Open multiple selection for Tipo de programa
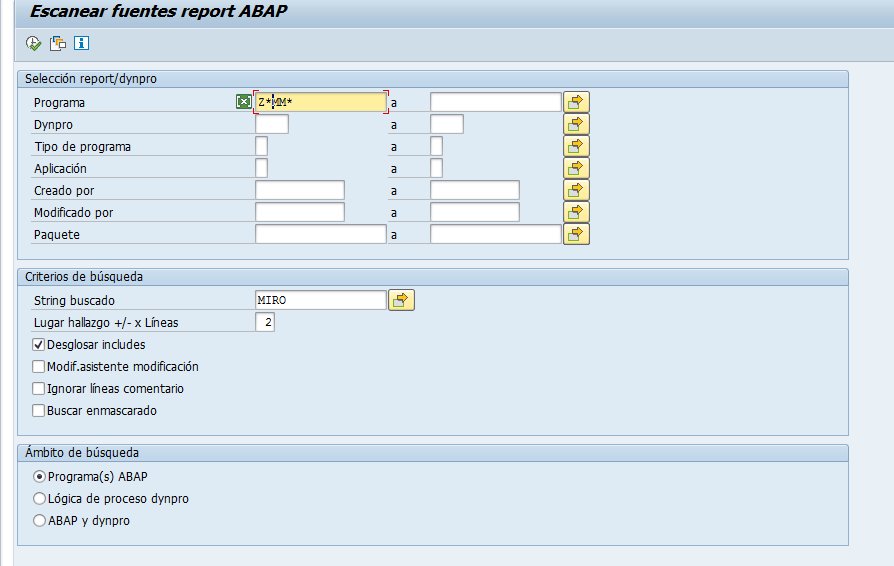Image resolution: width=894 pixels, height=566 pixels. [577, 146]
